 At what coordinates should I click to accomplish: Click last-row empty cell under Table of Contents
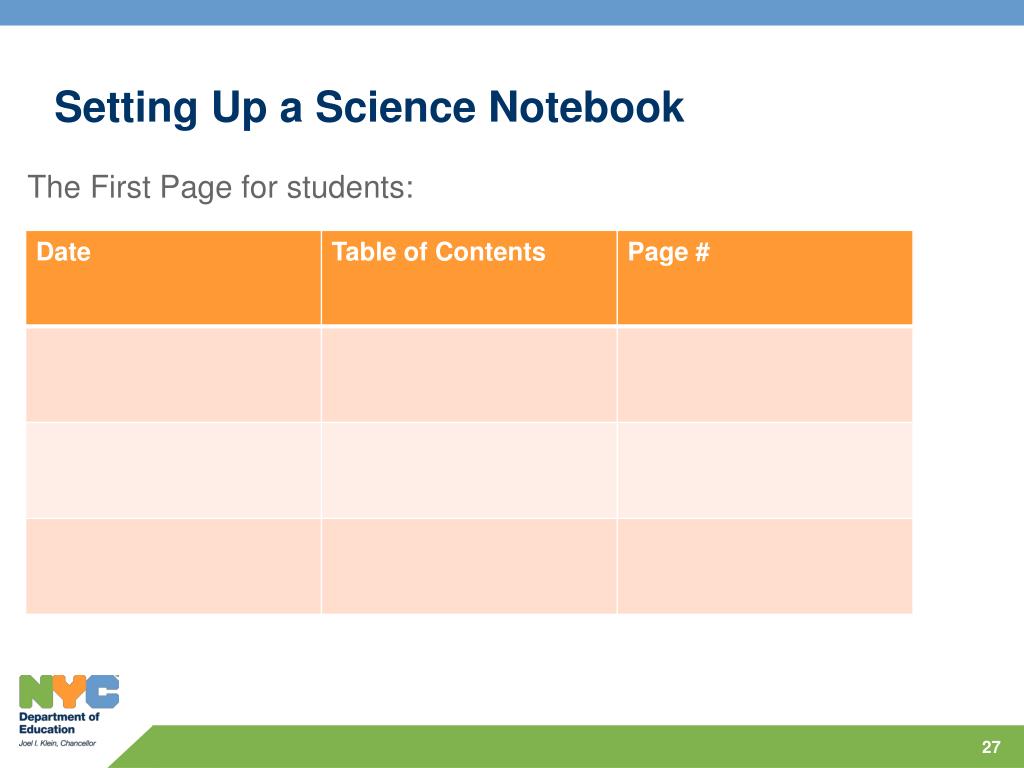(x=469, y=566)
